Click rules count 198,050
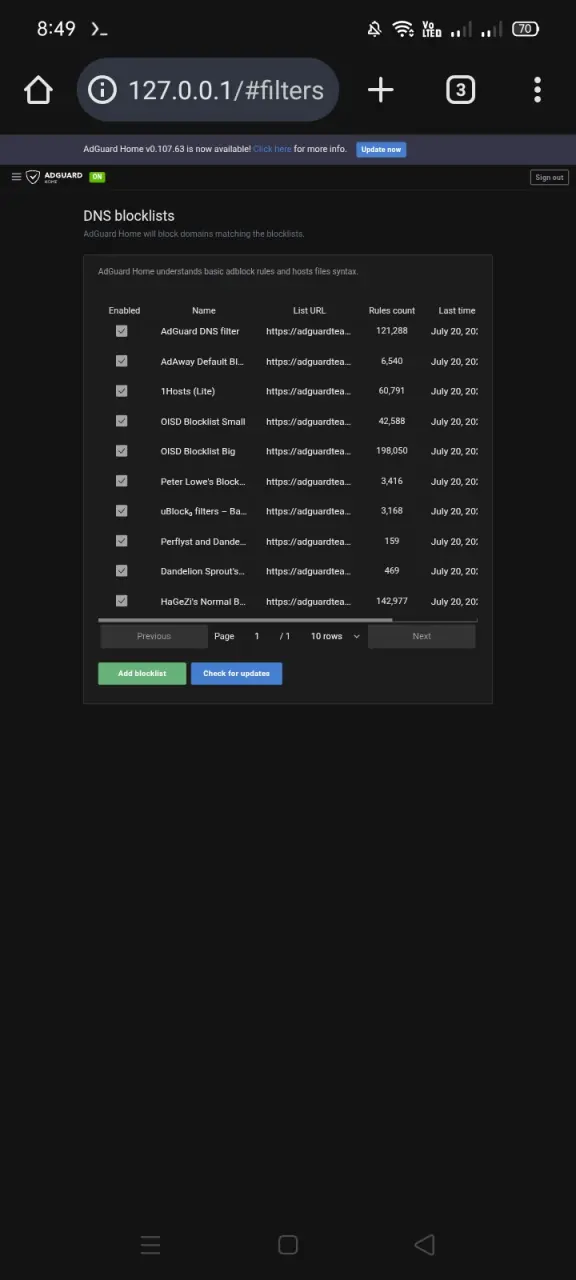This screenshot has height=1280, width=576. coord(392,451)
